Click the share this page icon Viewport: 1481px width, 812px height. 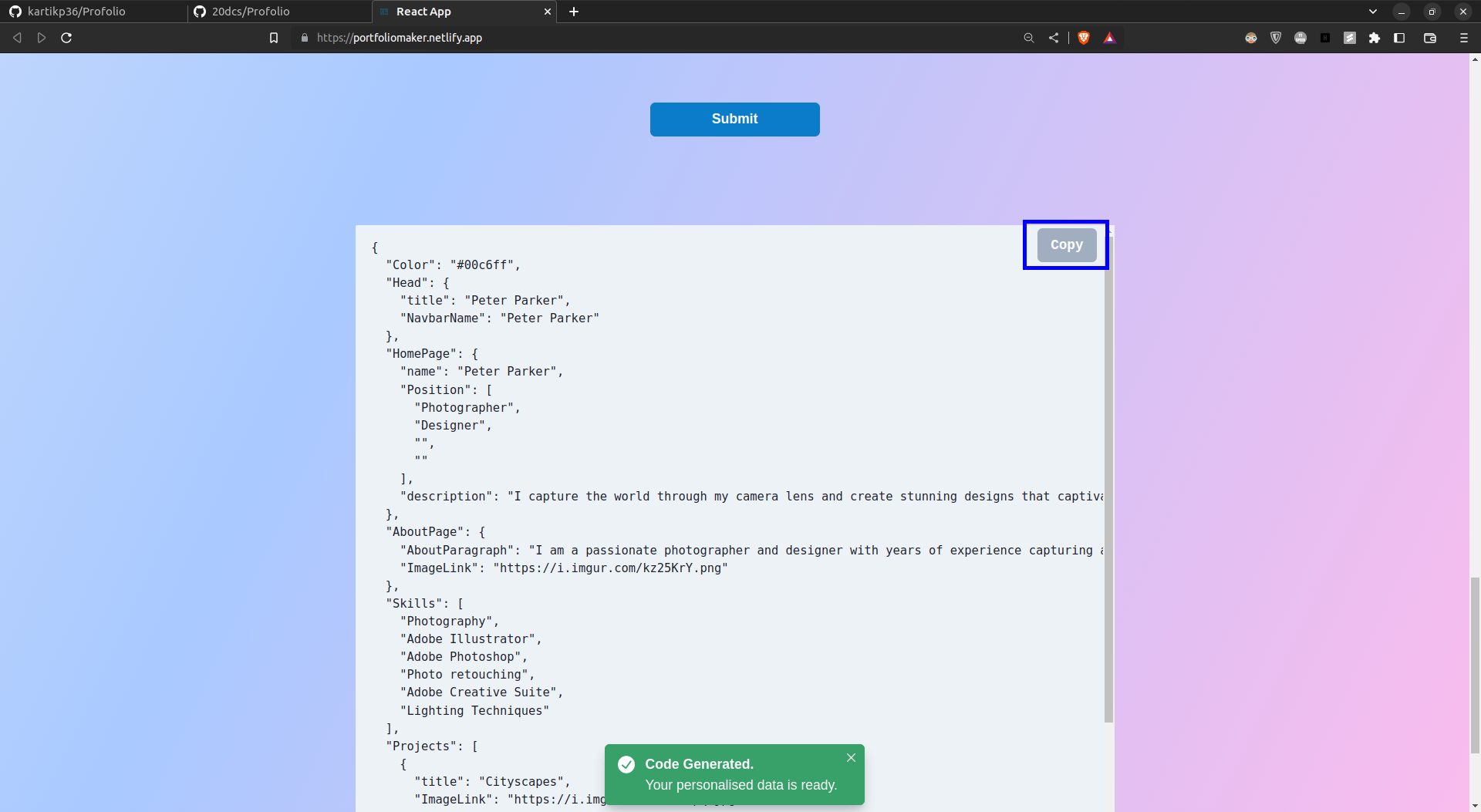coord(1054,37)
